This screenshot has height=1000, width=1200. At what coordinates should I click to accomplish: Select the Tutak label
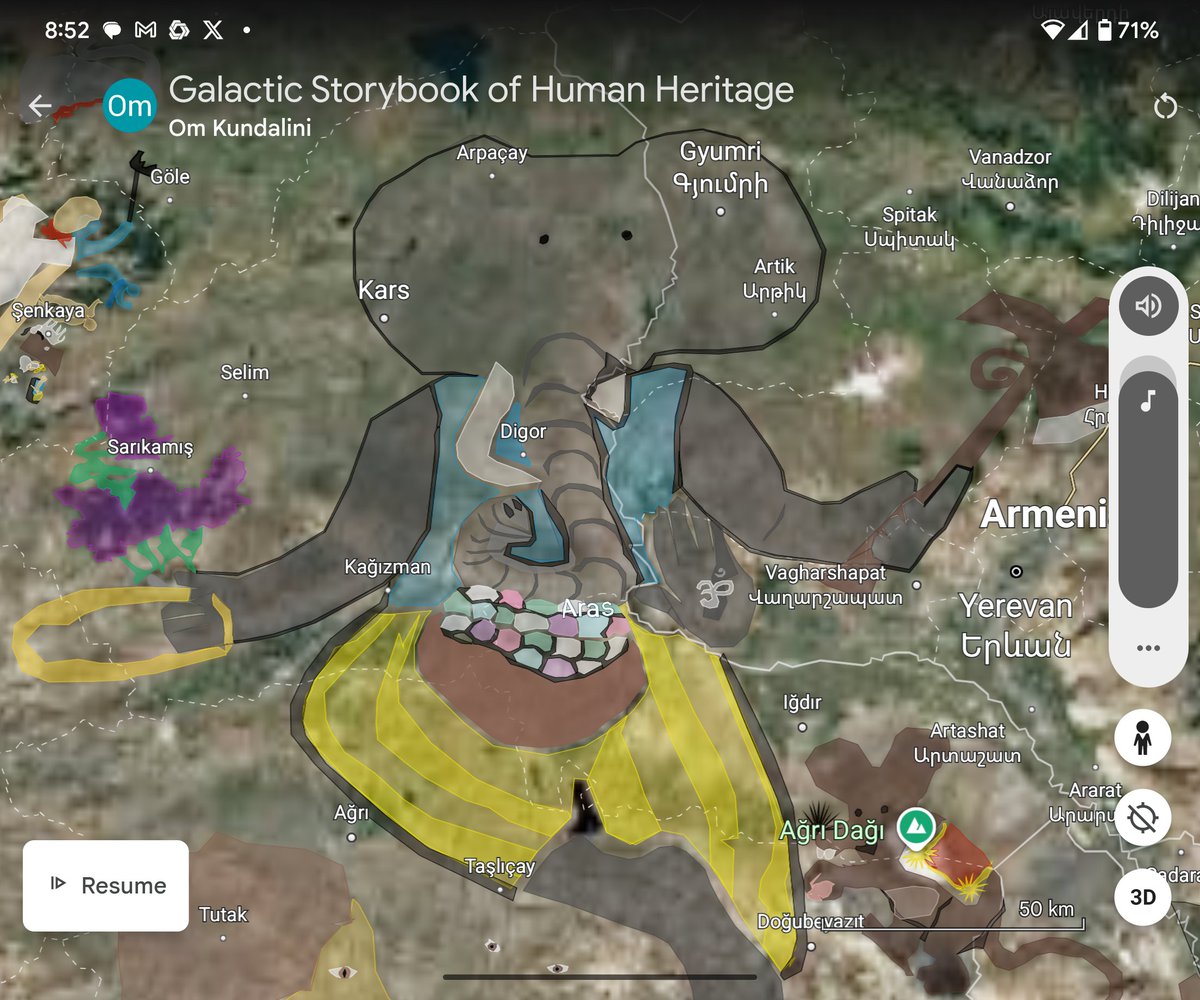(223, 914)
